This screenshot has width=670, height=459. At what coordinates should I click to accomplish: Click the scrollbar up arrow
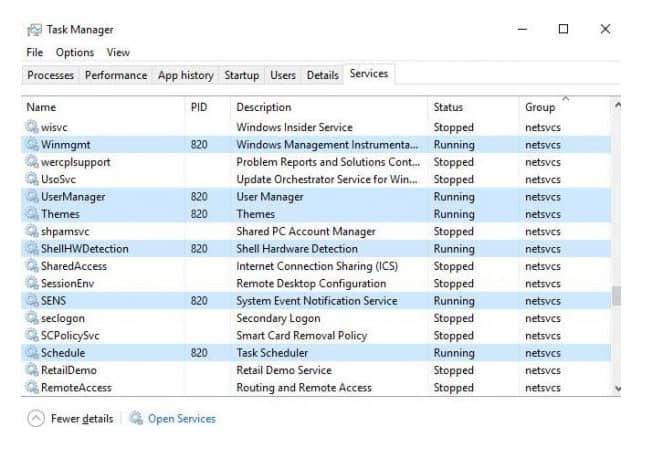tap(617, 105)
